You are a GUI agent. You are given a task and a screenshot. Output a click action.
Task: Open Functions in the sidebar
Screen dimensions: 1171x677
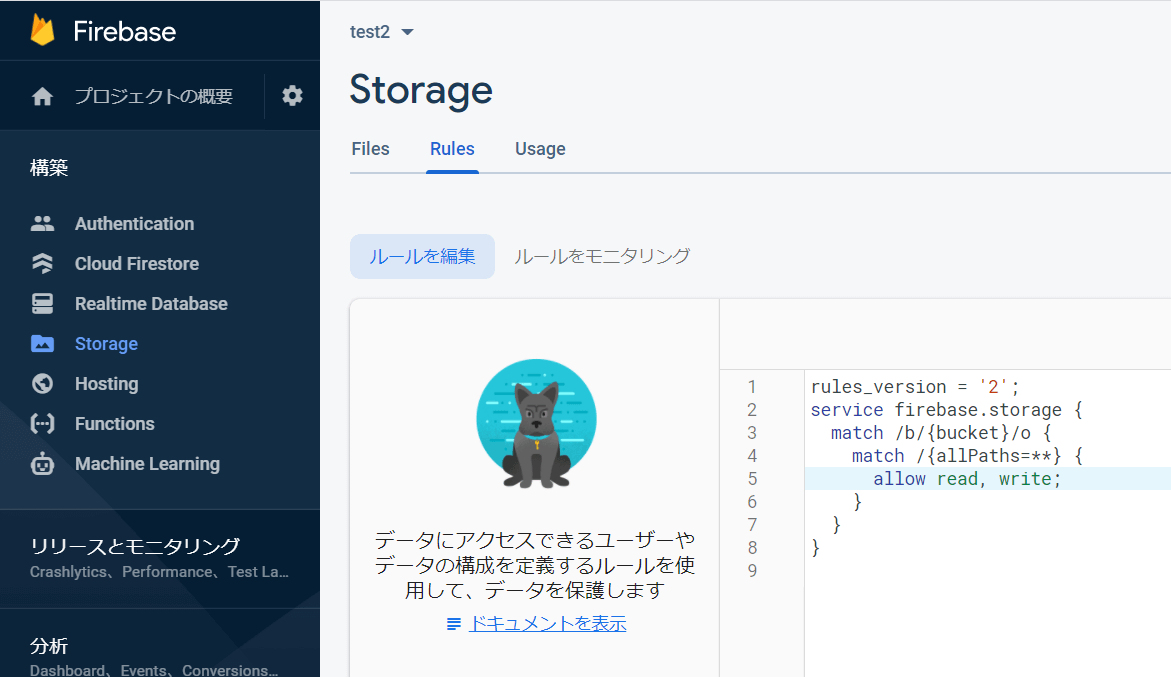pos(114,424)
